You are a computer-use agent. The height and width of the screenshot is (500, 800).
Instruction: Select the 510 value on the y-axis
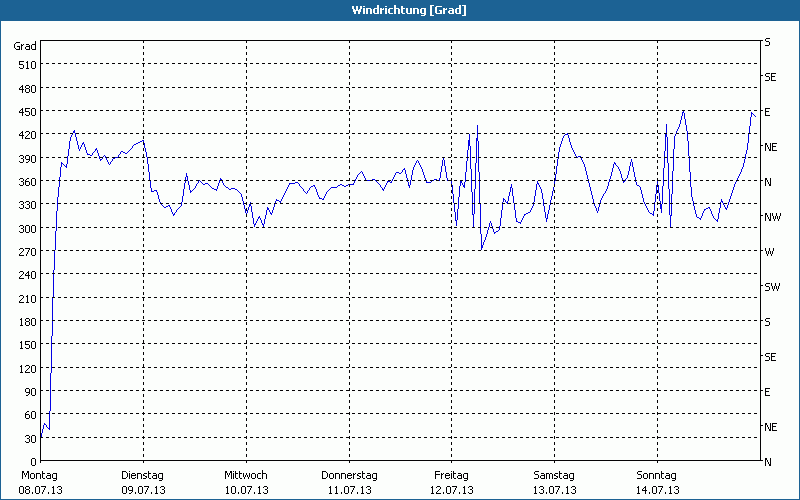28,65
